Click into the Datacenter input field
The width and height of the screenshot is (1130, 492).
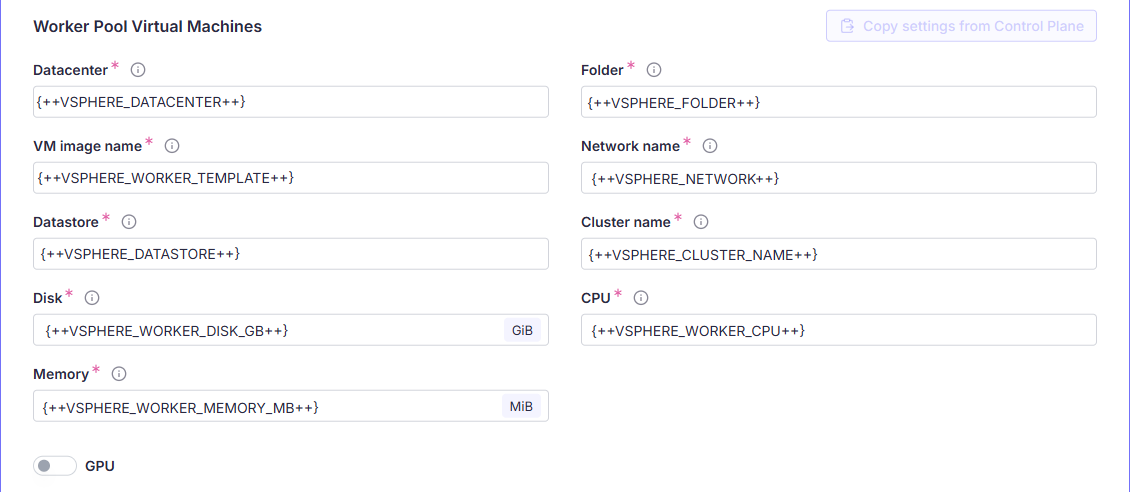click(290, 102)
